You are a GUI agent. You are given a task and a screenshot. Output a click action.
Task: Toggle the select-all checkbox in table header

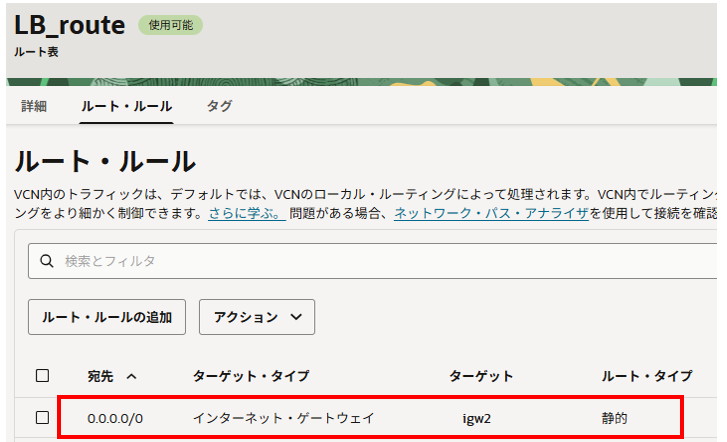click(42, 376)
